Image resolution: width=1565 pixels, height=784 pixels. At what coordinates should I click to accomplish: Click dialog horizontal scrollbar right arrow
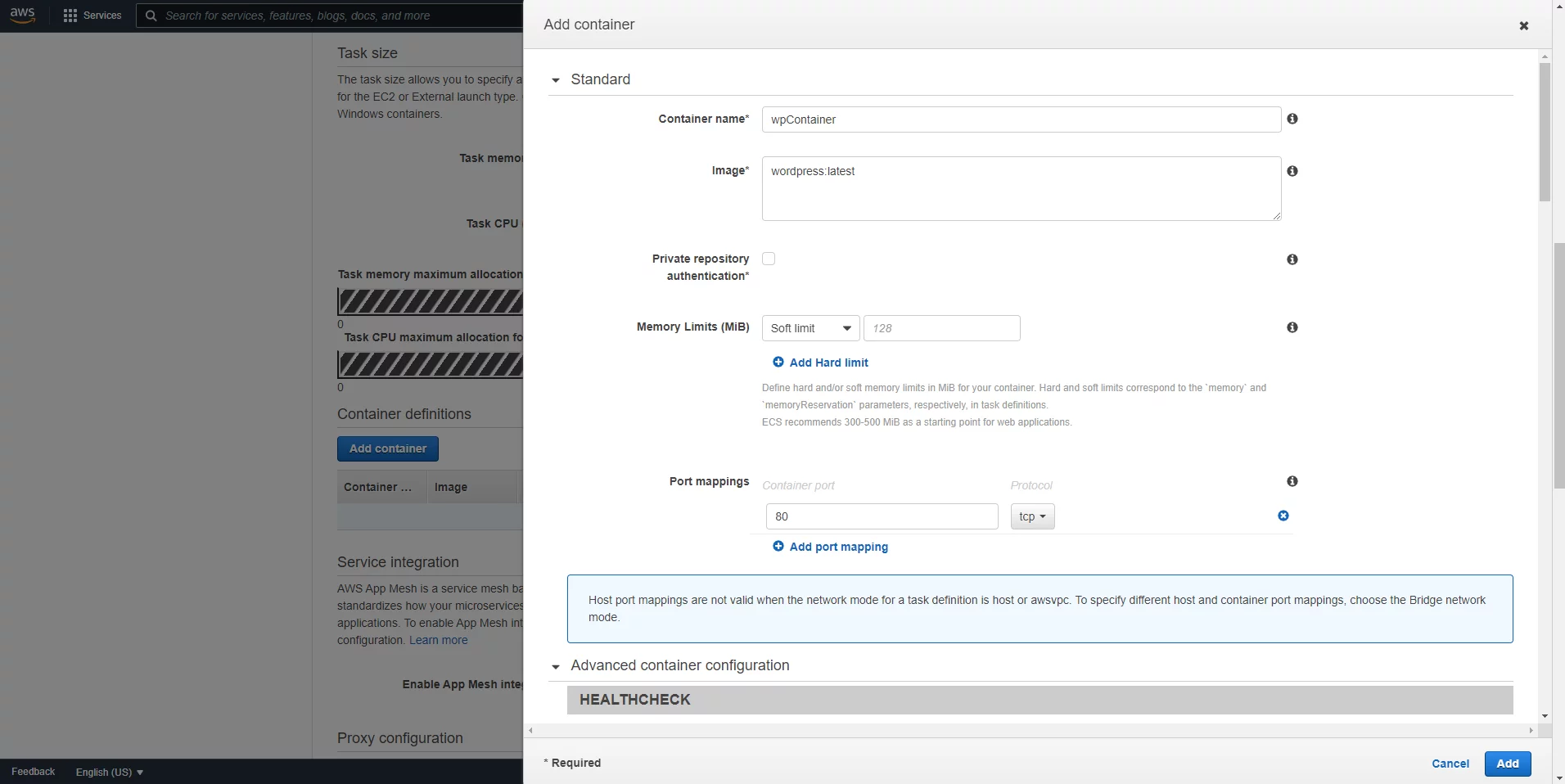pos(1531,730)
